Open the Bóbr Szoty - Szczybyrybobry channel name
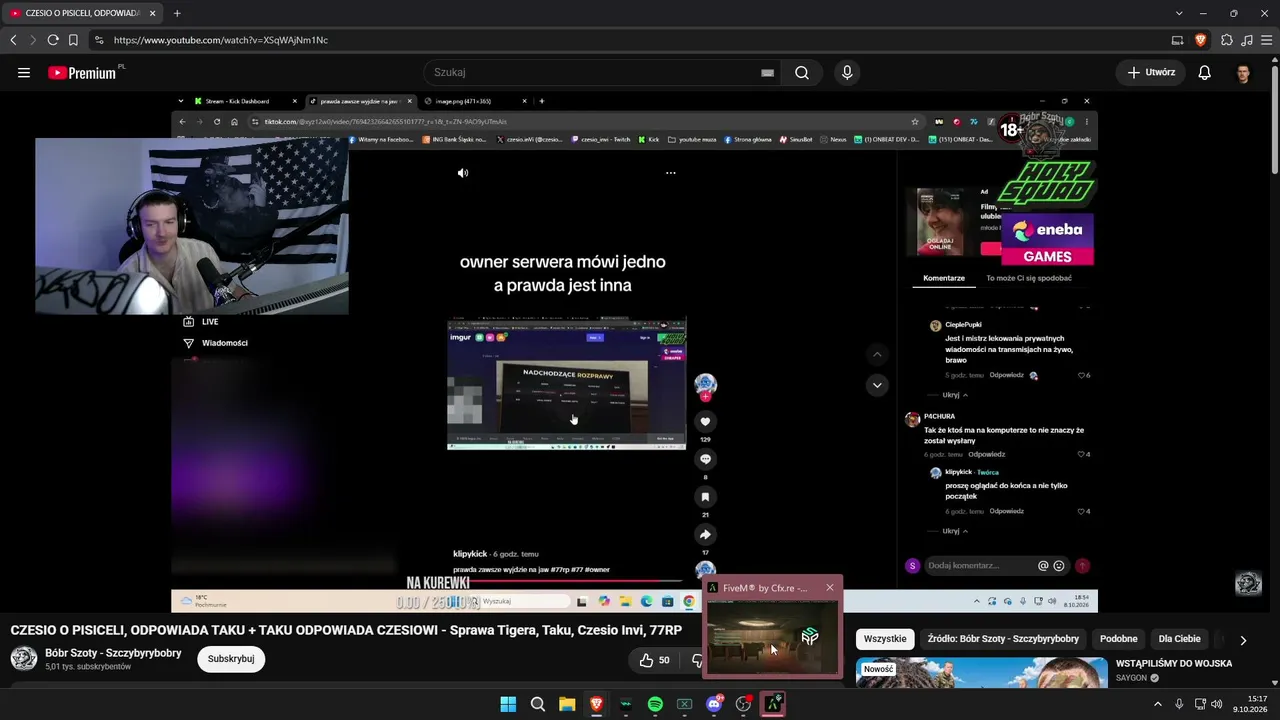Screen dimensions: 1280x720 click(113, 653)
